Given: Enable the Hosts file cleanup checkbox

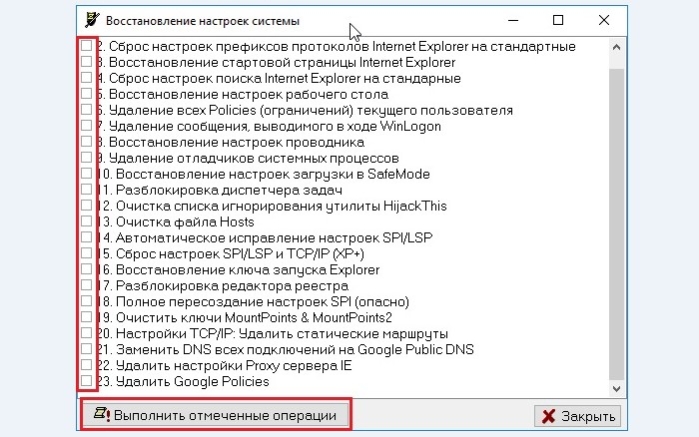Looking at the screenshot, I should point(86,221).
